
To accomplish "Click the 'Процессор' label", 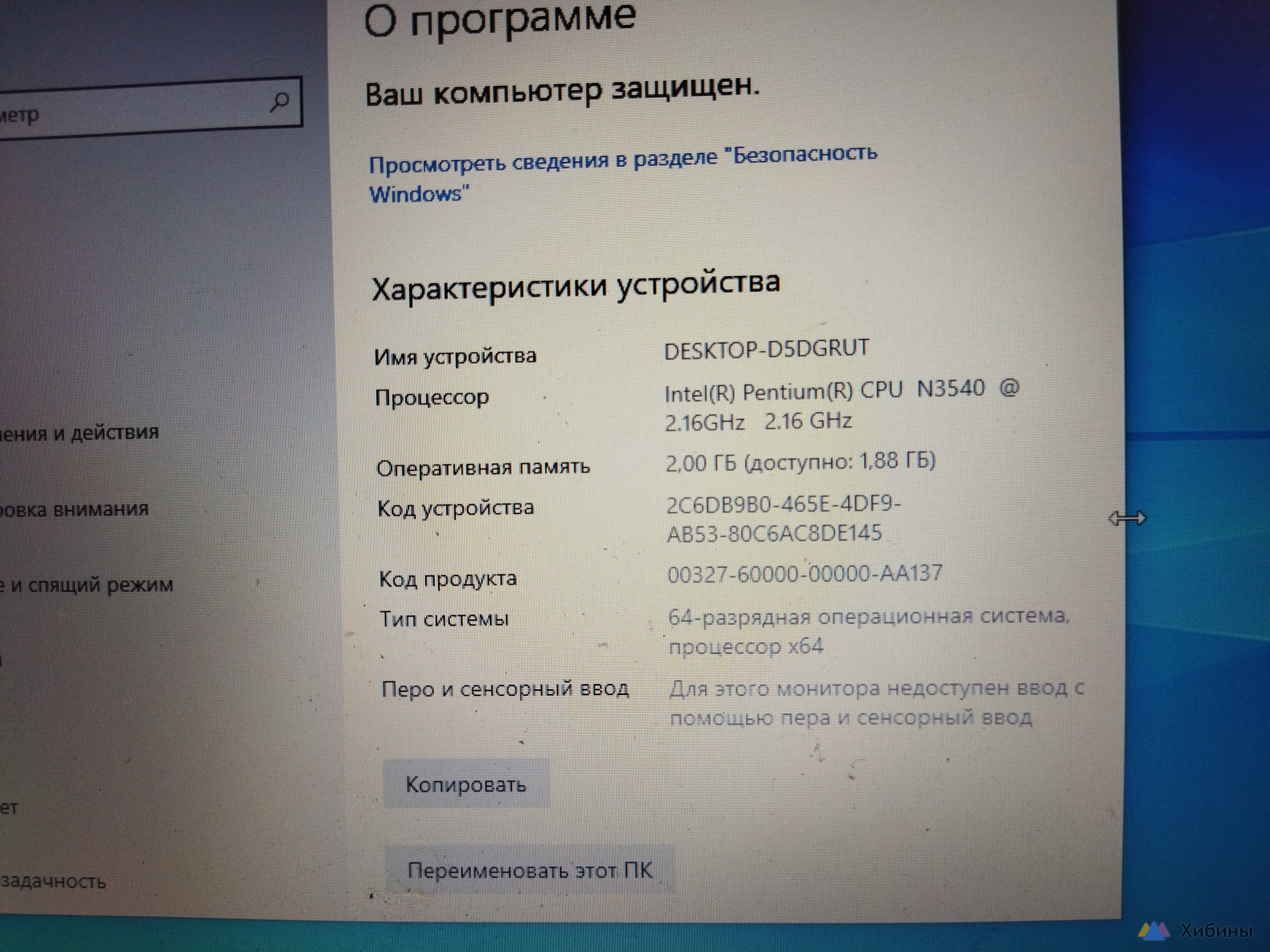I will click(x=432, y=397).
